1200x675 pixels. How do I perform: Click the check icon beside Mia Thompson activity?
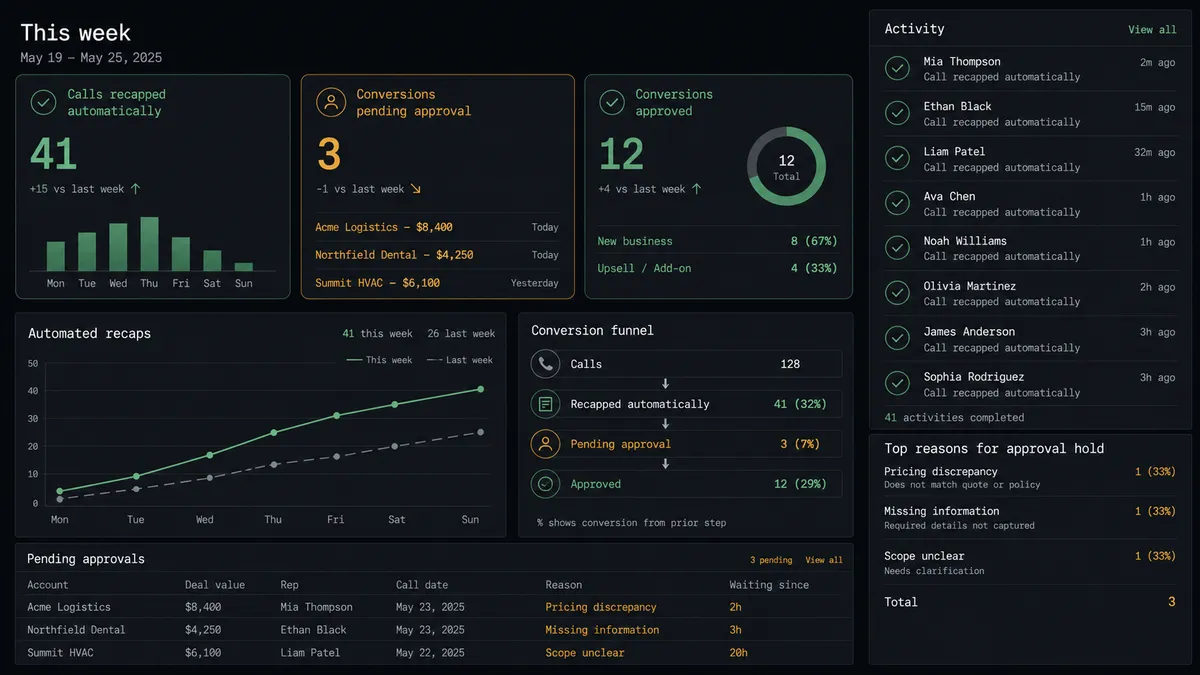click(x=897, y=69)
